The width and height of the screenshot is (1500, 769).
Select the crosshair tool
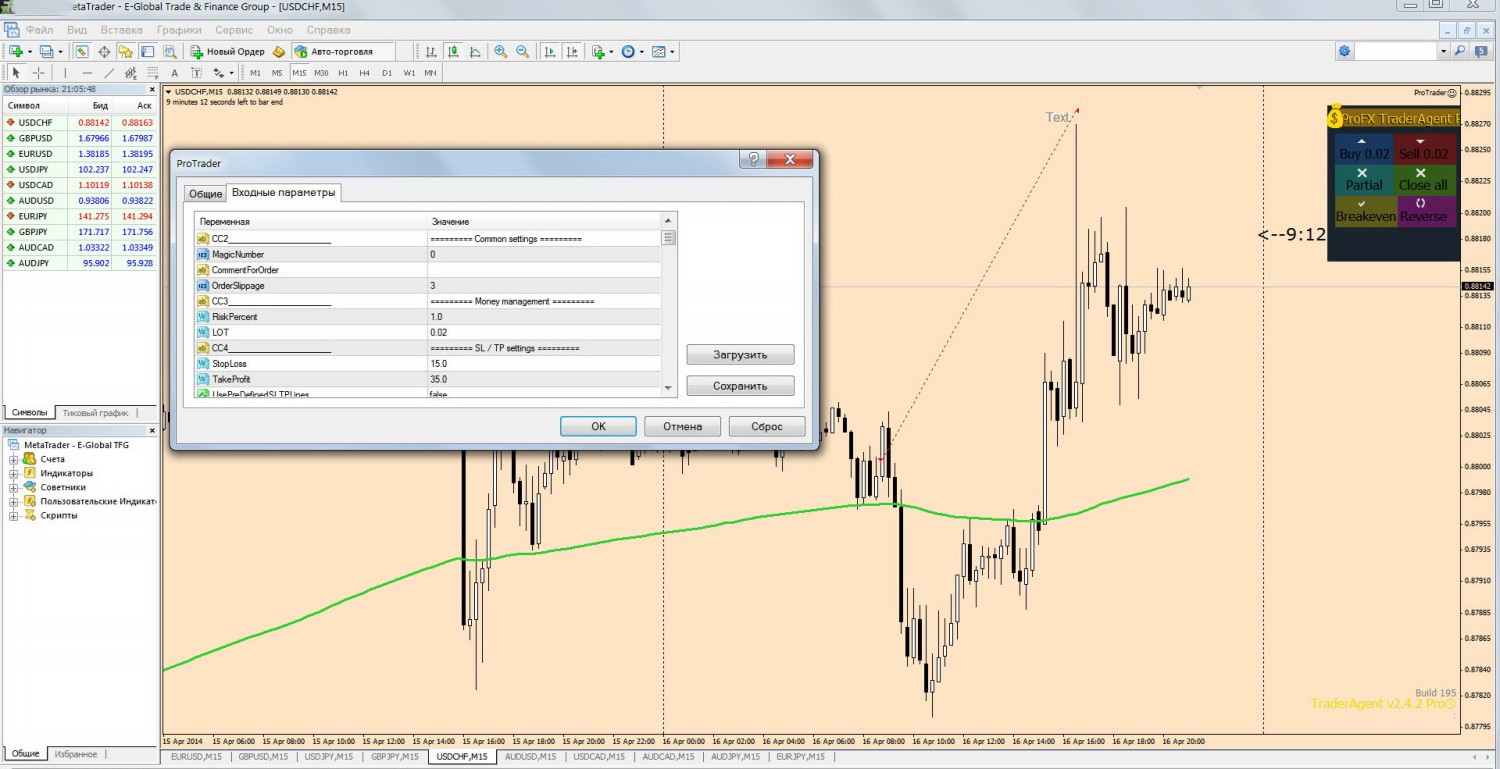pyautogui.click(x=39, y=73)
